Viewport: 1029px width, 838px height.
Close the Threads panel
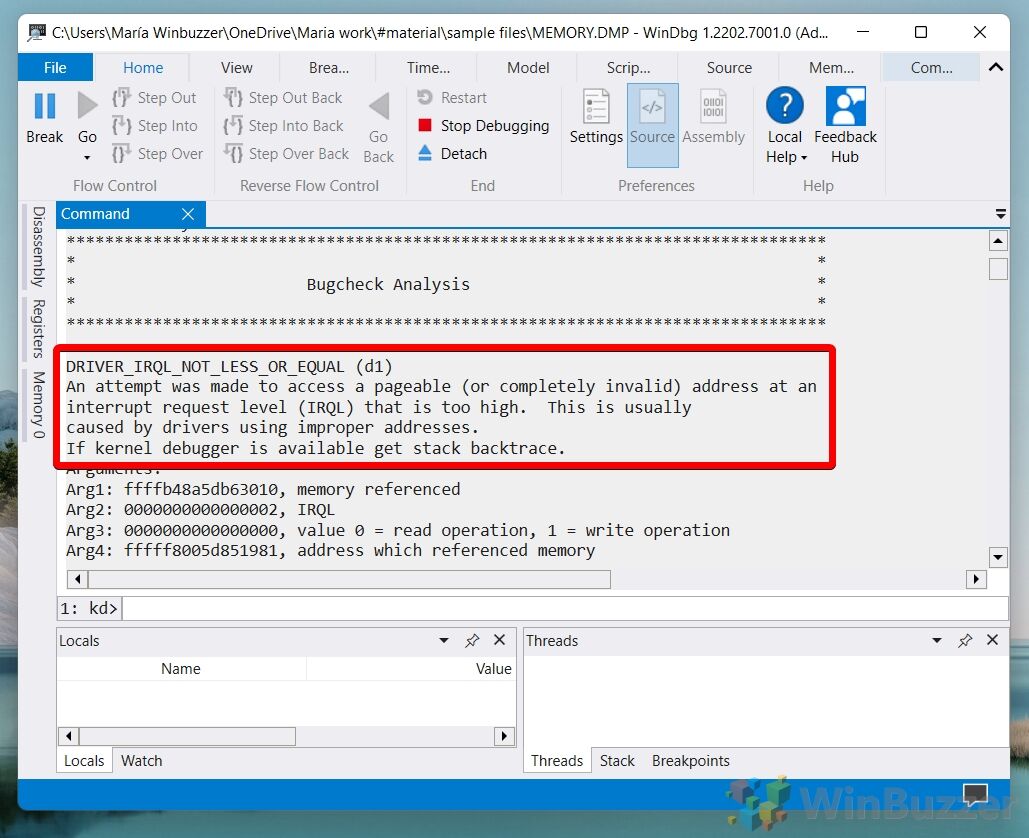[992, 640]
